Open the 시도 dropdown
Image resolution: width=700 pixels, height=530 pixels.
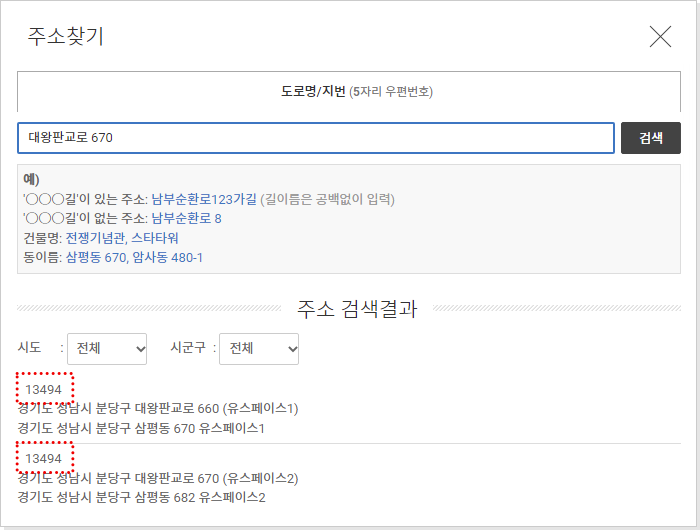click(107, 349)
